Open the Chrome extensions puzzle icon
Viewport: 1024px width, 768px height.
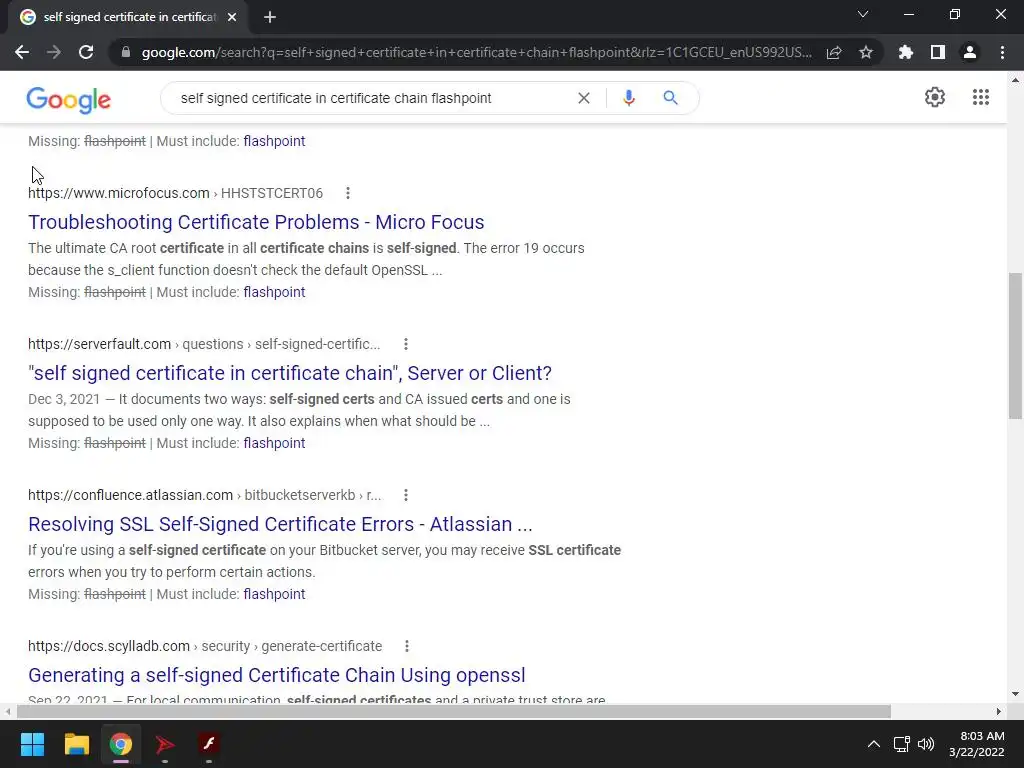click(x=906, y=52)
